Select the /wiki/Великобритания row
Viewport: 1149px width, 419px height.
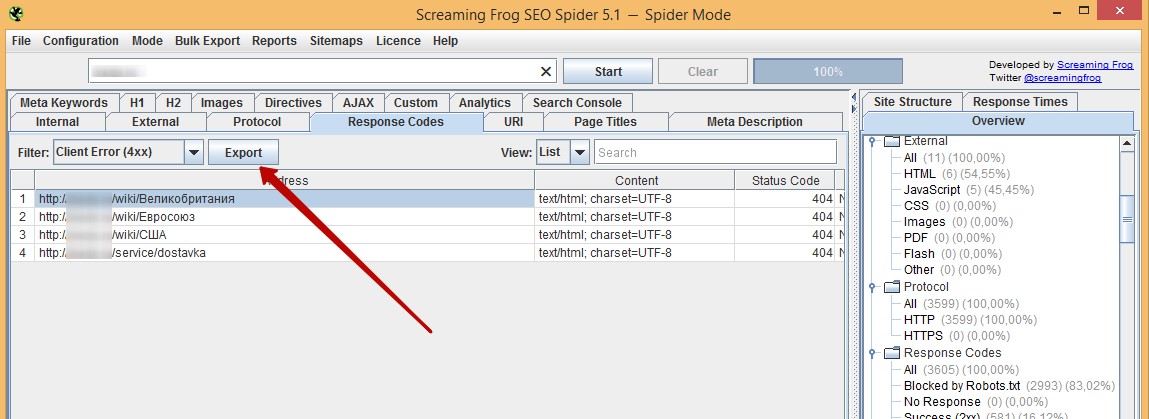[x=428, y=199]
